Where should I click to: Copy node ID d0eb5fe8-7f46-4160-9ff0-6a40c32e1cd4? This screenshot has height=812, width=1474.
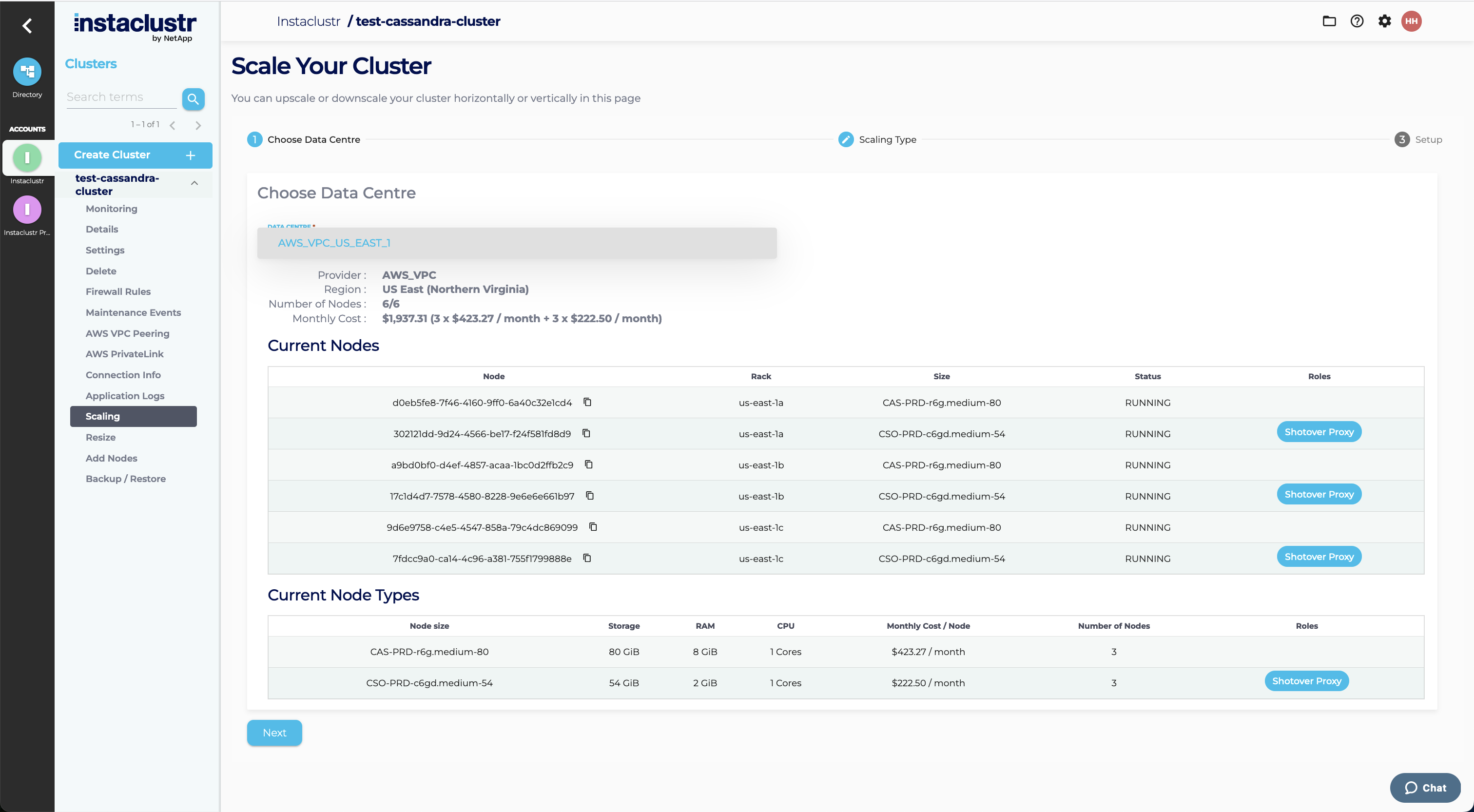[587, 402]
